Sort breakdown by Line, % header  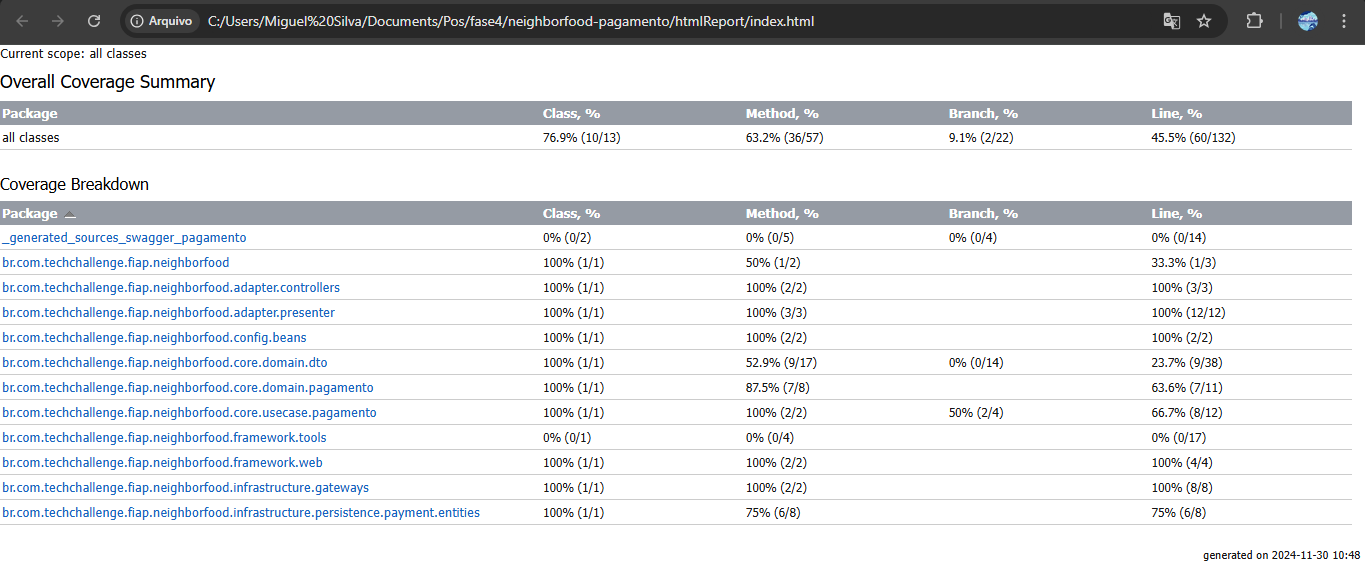(1176, 213)
